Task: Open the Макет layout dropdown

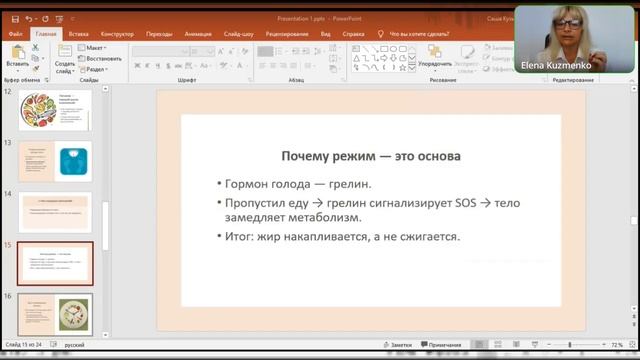Action: click(x=92, y=48)
